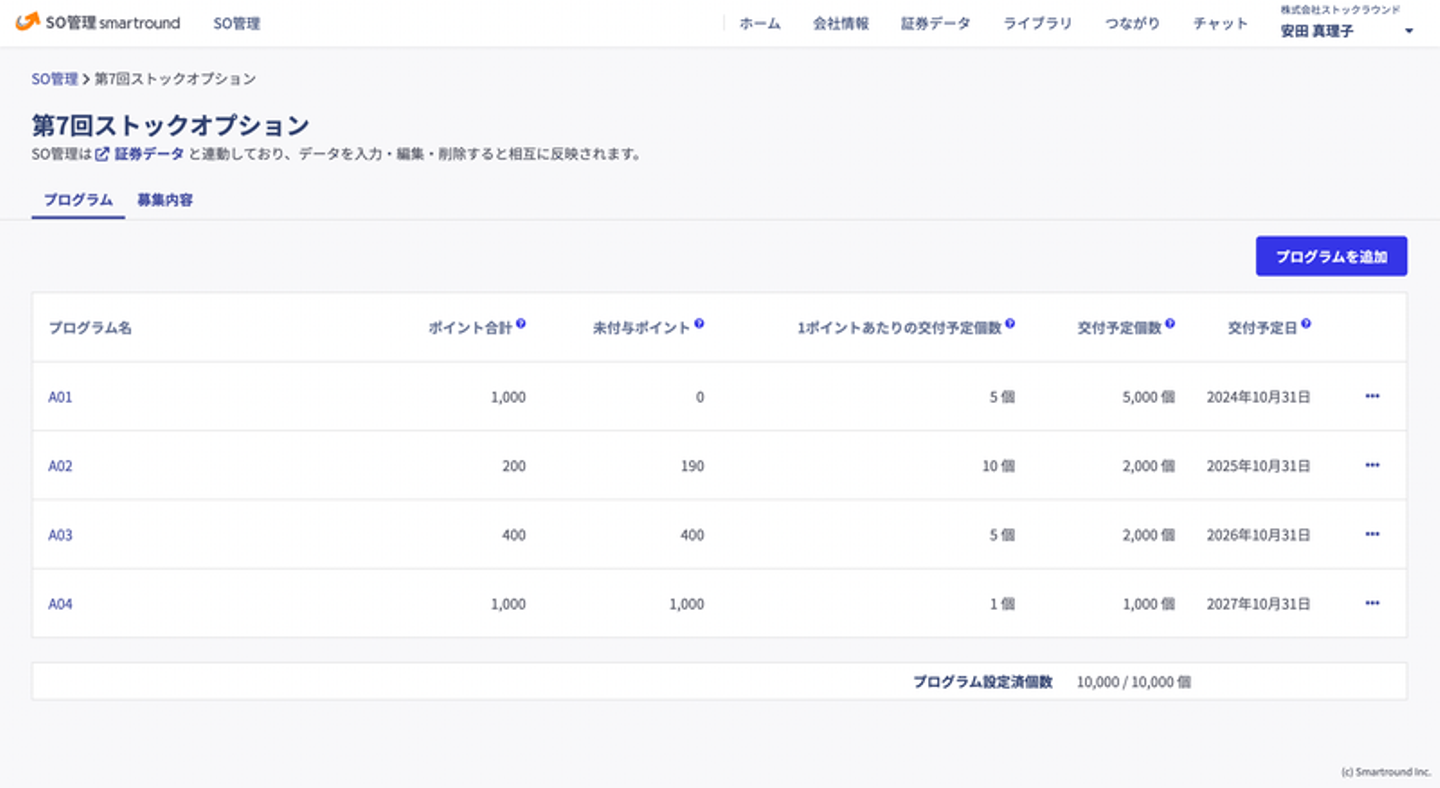Image resolution: width=1440 pixels, height=788 pixels.
Task: Click help icon beside 交付予定日 header
Action: tap(1306, 324)
